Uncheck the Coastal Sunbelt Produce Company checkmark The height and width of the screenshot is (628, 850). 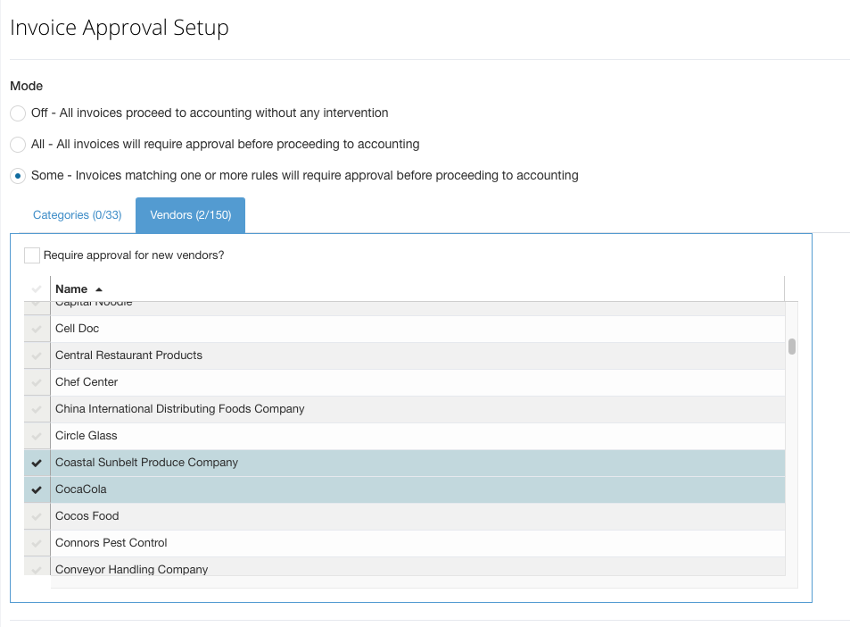pos(37,463)
